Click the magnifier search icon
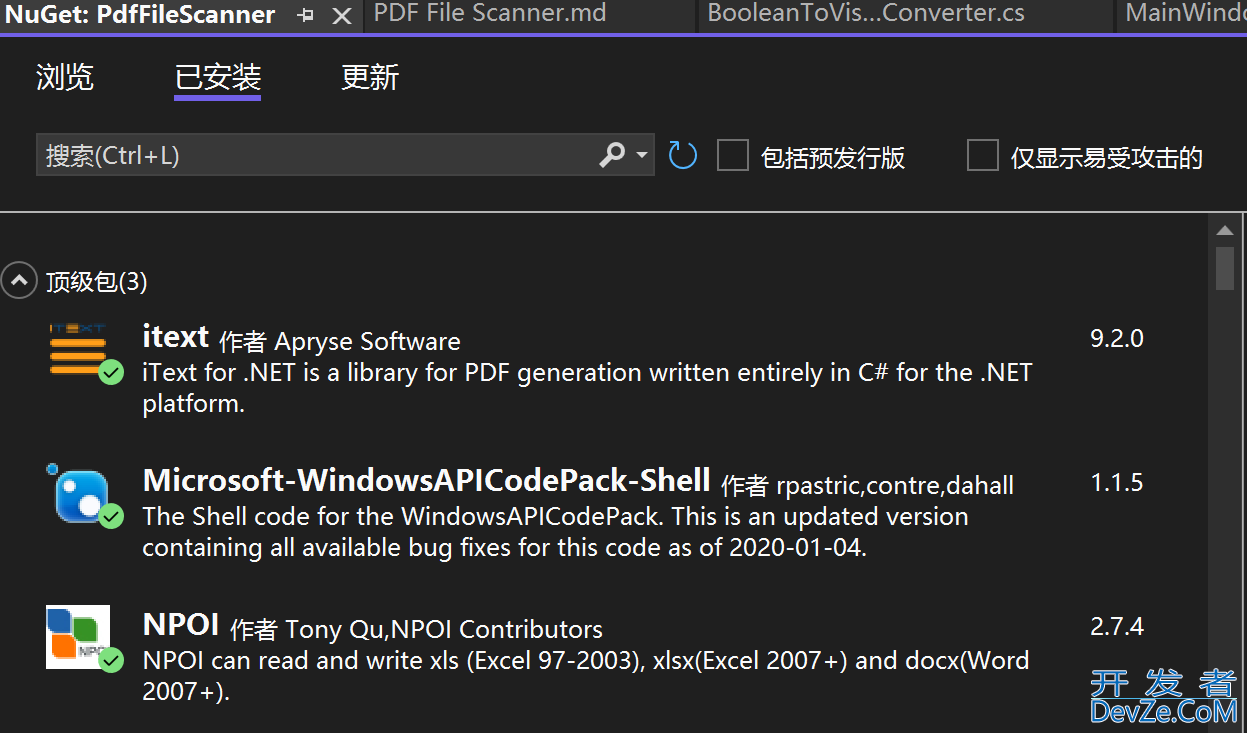The height and width of the screenshot is (733, 1247). (x=611, y=155)
